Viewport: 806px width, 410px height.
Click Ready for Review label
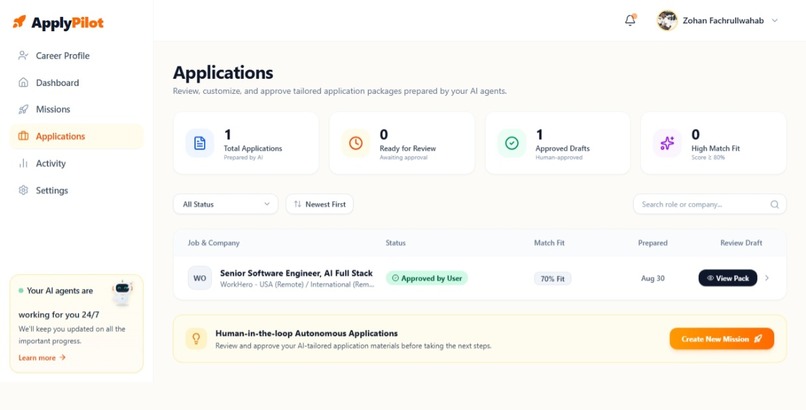pos(408,148)
